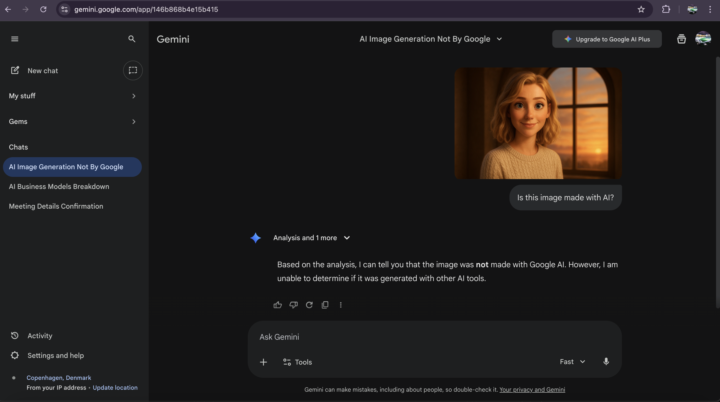Screen dimensions: 720x402
Task: Open more options three-dot menu under response
Action: pyautogui.click(x=341, y=305)
